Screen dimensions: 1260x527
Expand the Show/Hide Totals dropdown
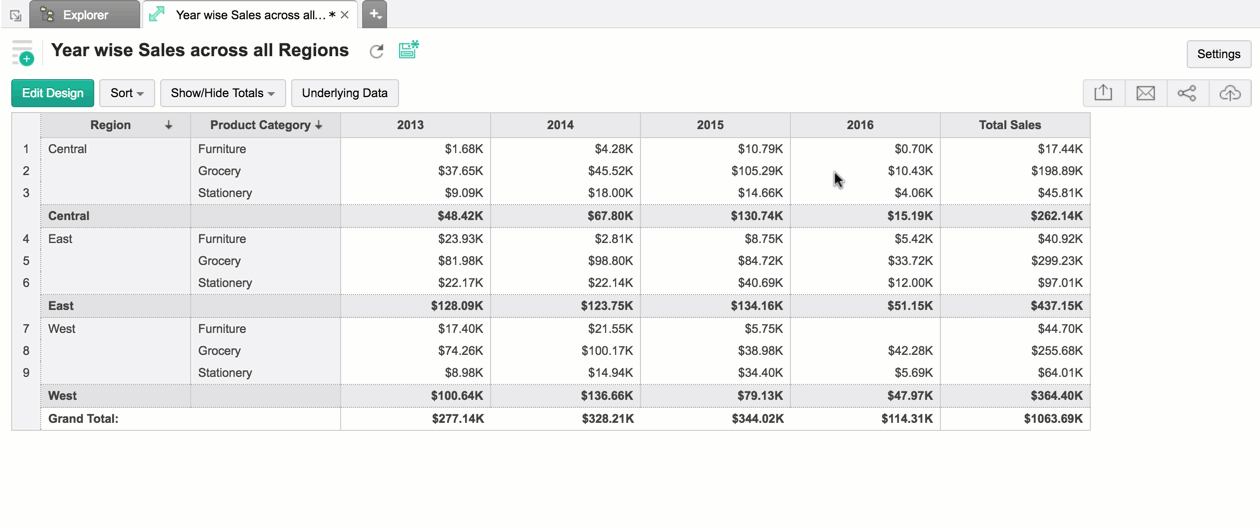222,93
